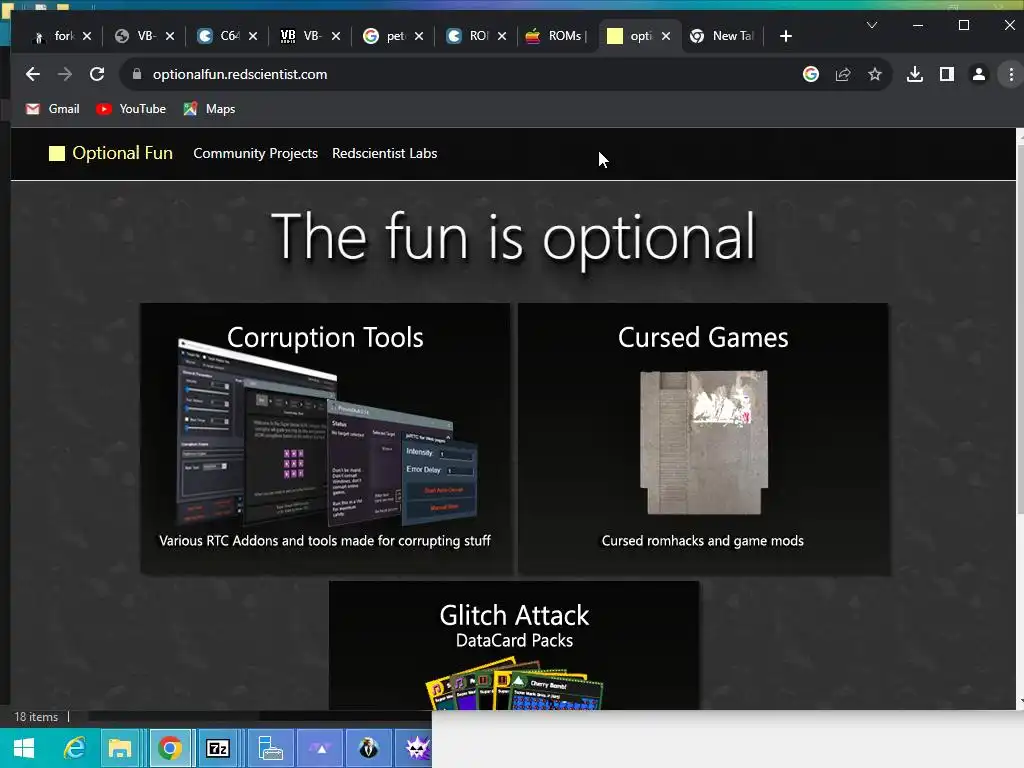Open the Maps bookmark
The image size is (1024, 768).
pyautogui.click(x=209, y=109)
